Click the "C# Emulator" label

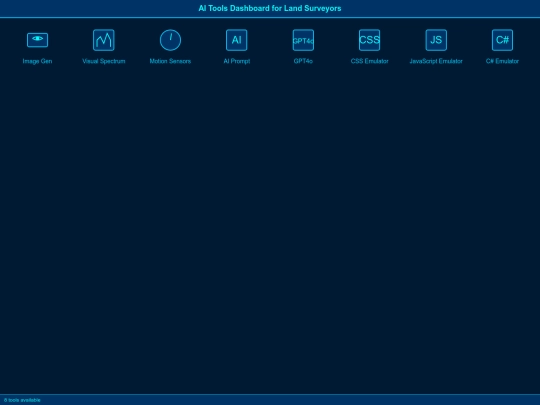pyautogui.click(x=502, y=61)
